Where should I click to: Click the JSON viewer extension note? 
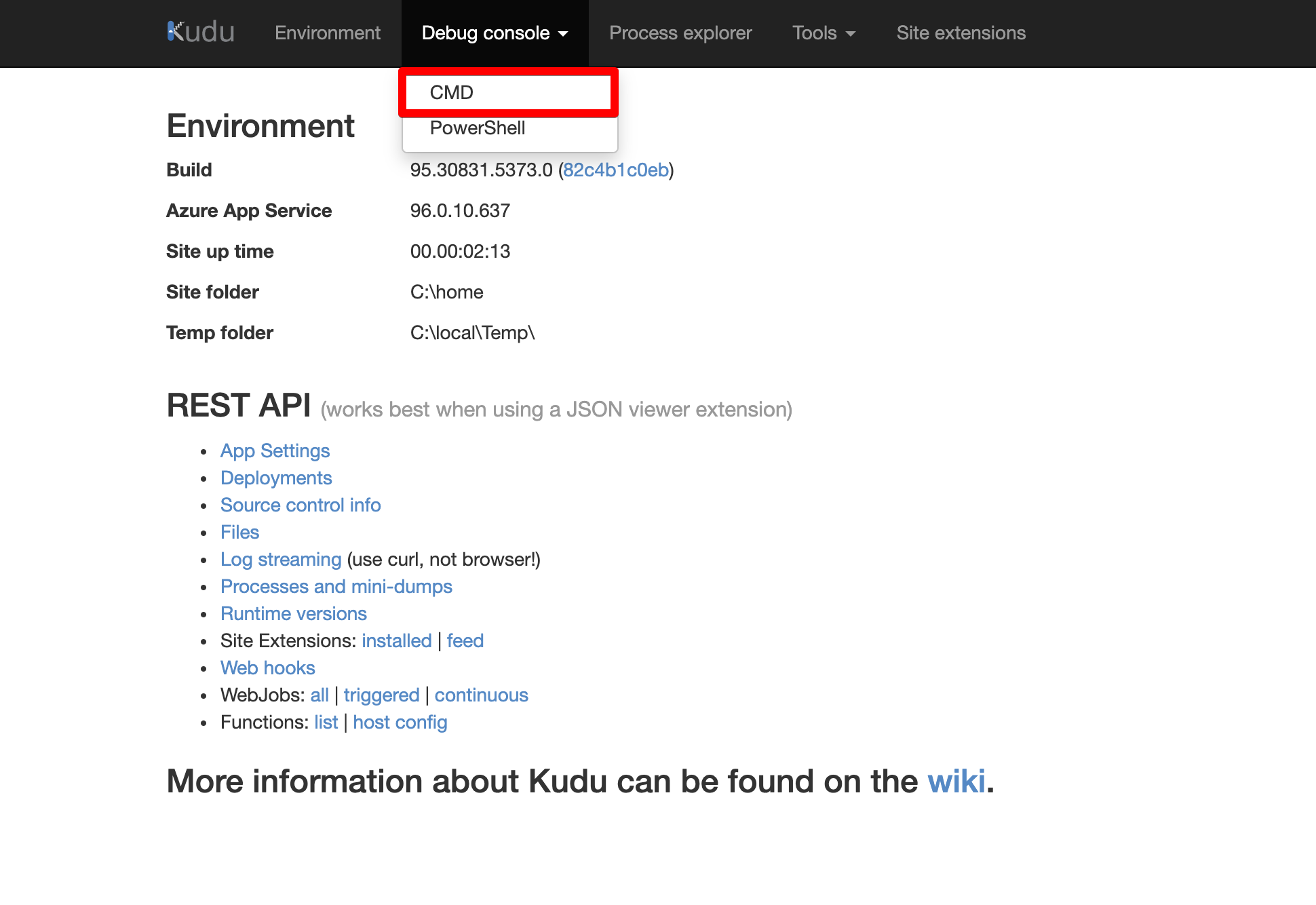click(x=556, y=409)
